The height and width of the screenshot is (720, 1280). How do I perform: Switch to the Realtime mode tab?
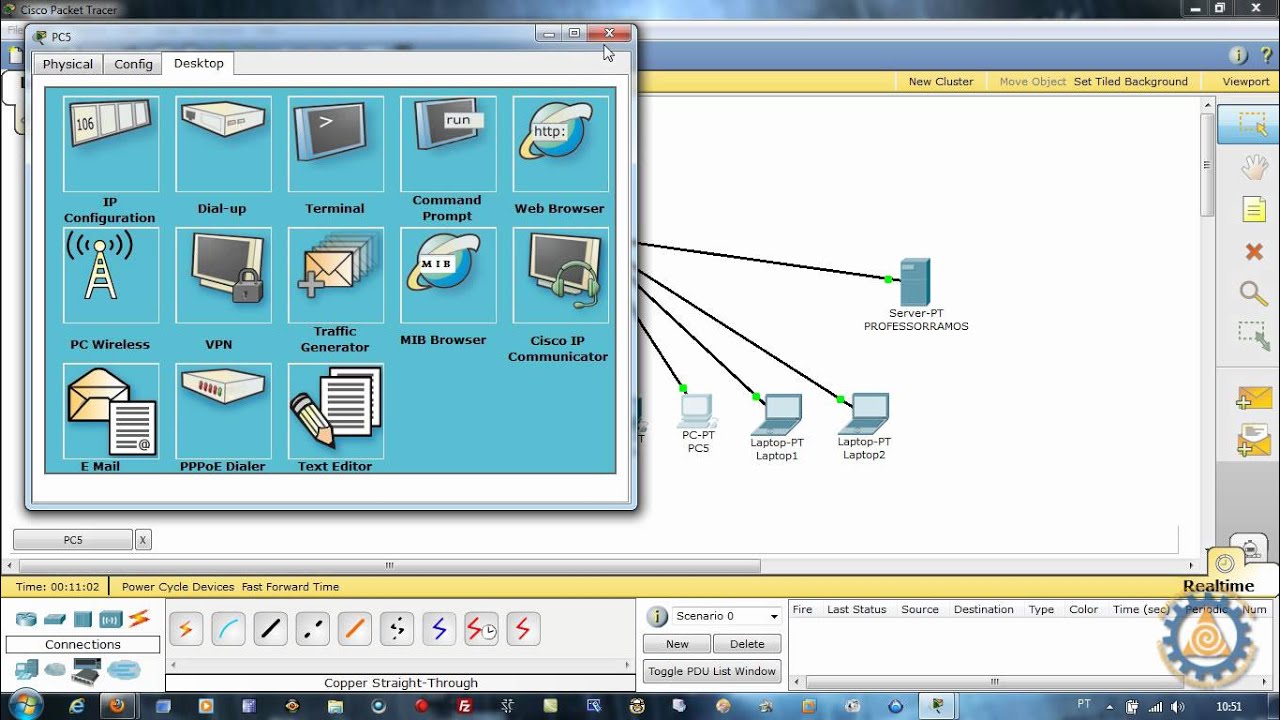point(1218,586)
